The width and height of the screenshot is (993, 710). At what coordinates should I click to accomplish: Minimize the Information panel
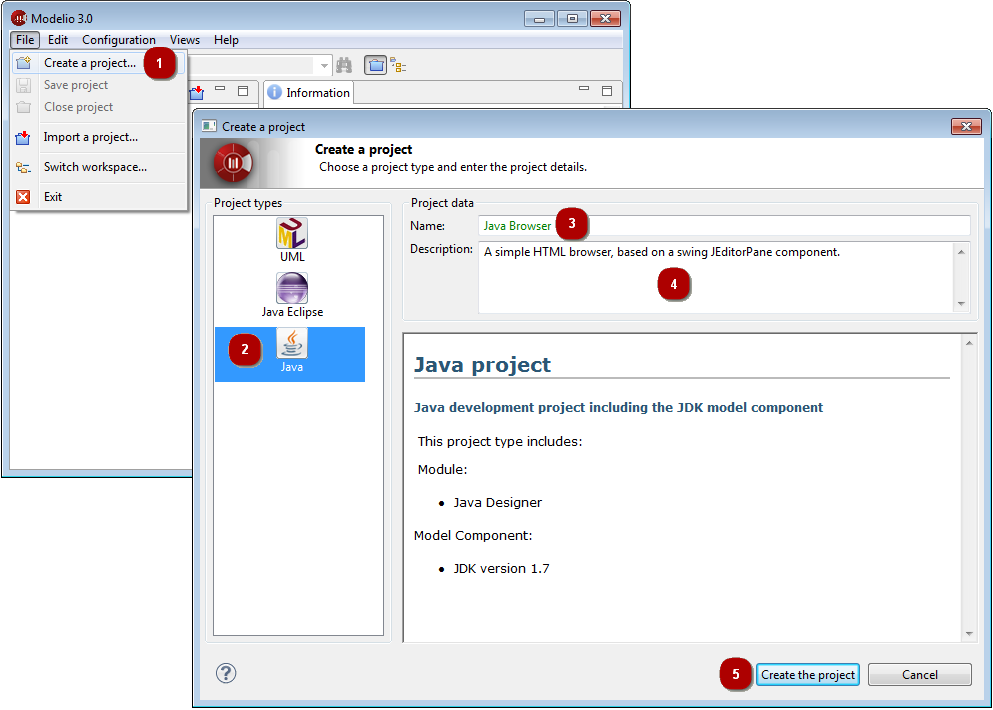click(584, 89)
